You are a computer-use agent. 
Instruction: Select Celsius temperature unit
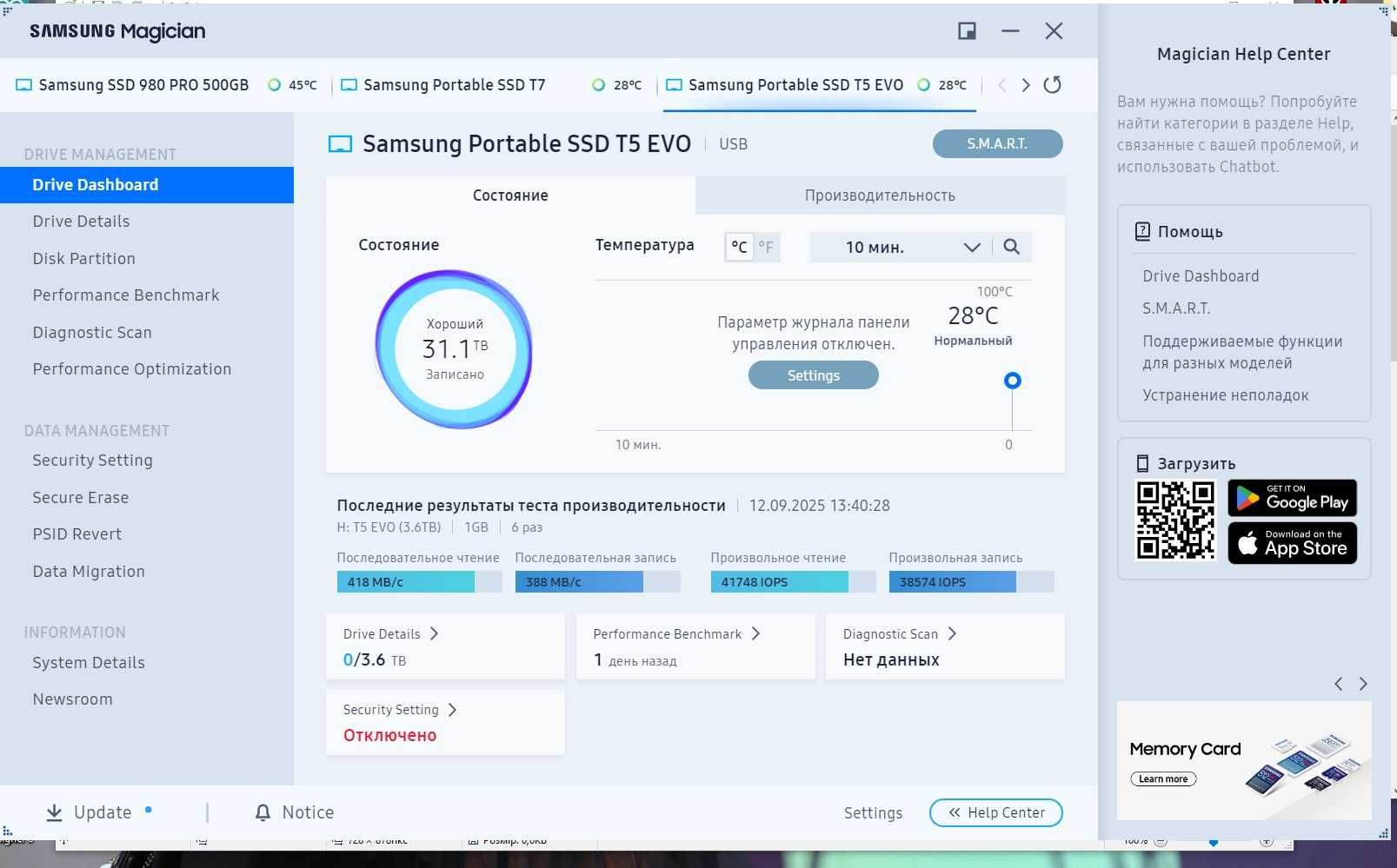coord(739,247)
